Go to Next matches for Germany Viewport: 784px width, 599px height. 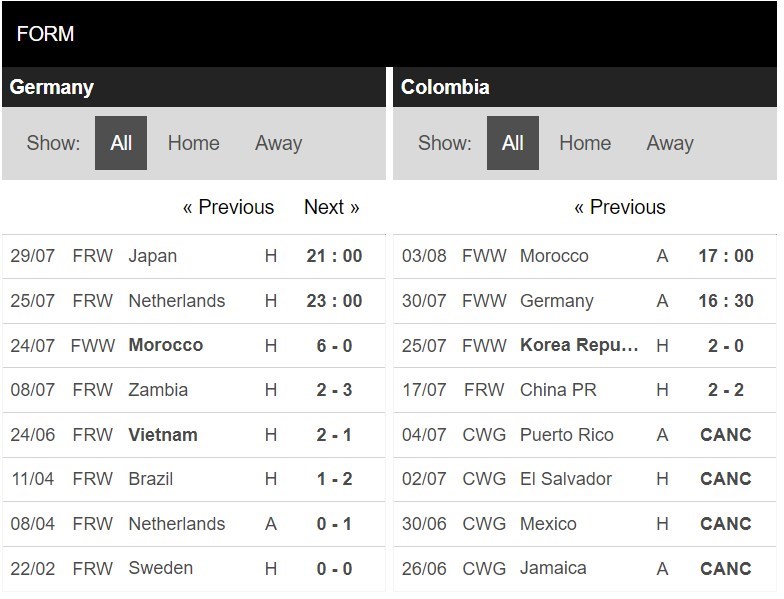pyautogui.click(x=332, y=207)
